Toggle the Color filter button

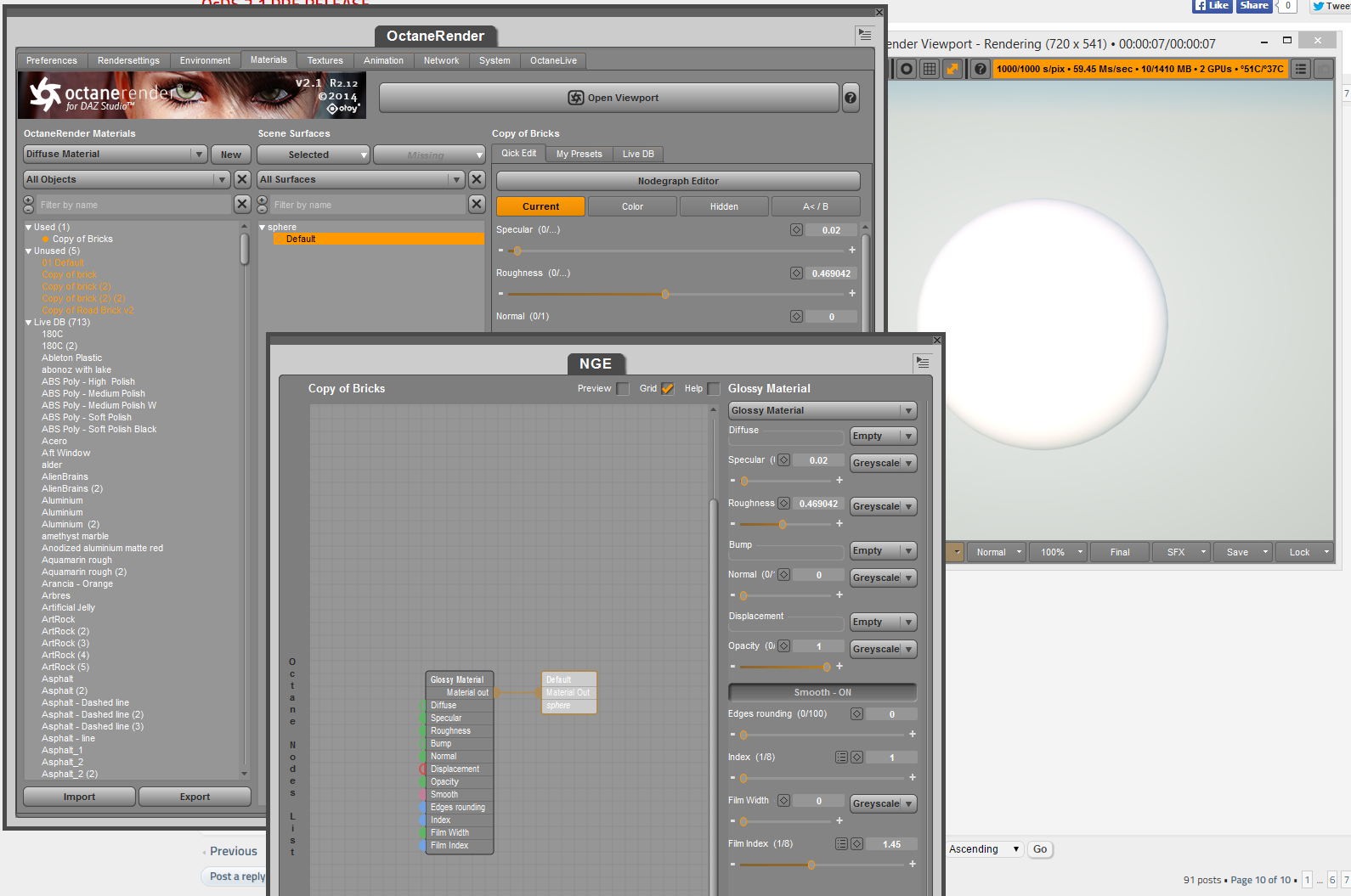(633, 206)
